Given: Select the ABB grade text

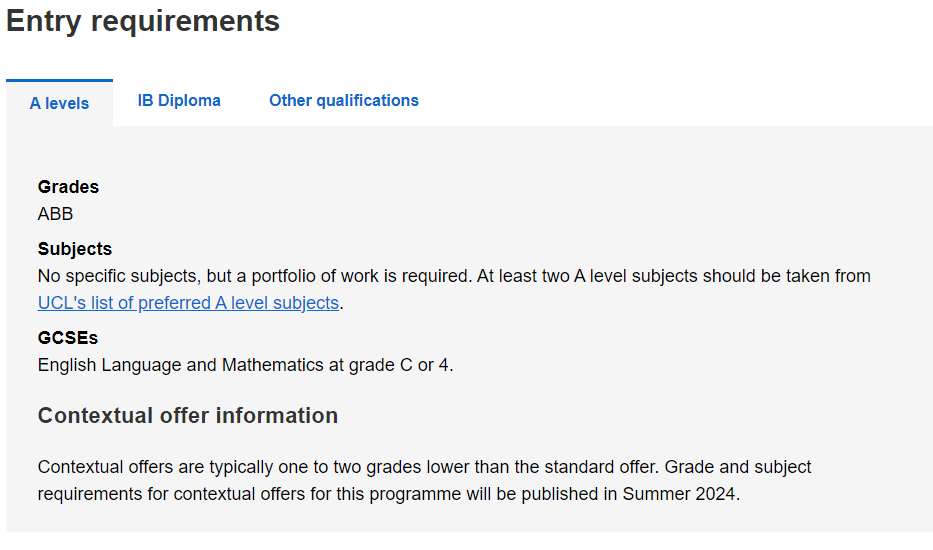Looking at the screenshot, I should (55, 214).
